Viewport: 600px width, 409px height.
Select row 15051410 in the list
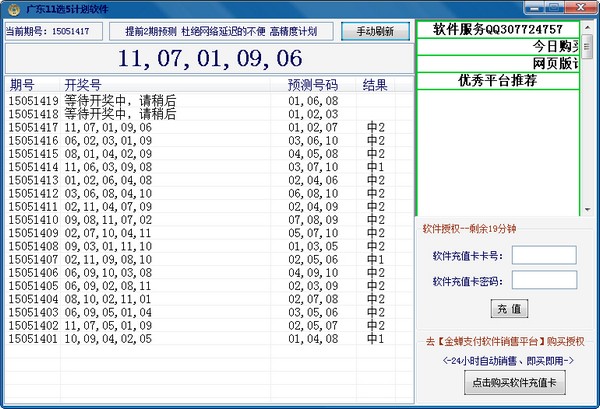[x=209, y=220]
